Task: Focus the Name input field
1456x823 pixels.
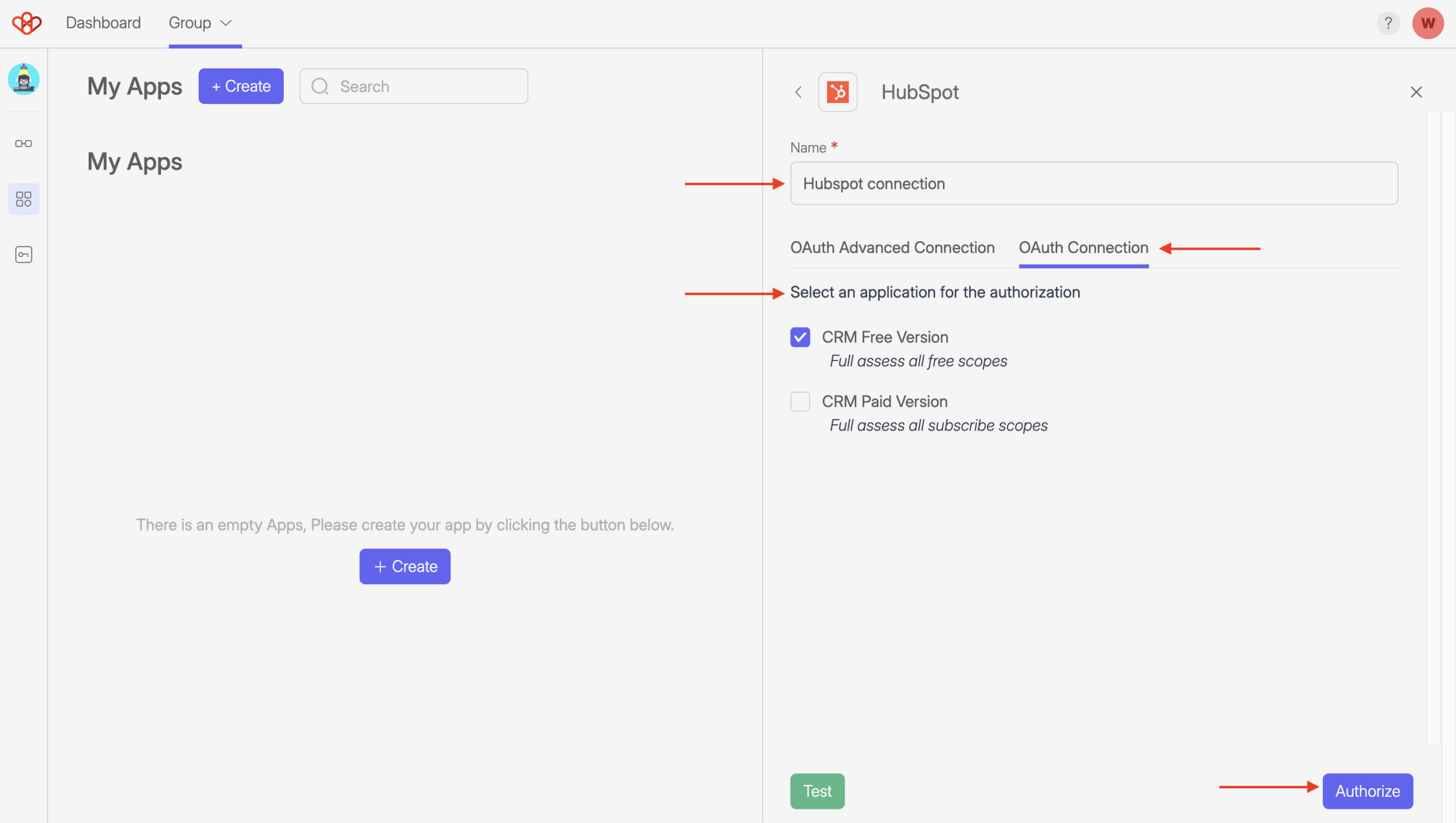Action: 1094,183
